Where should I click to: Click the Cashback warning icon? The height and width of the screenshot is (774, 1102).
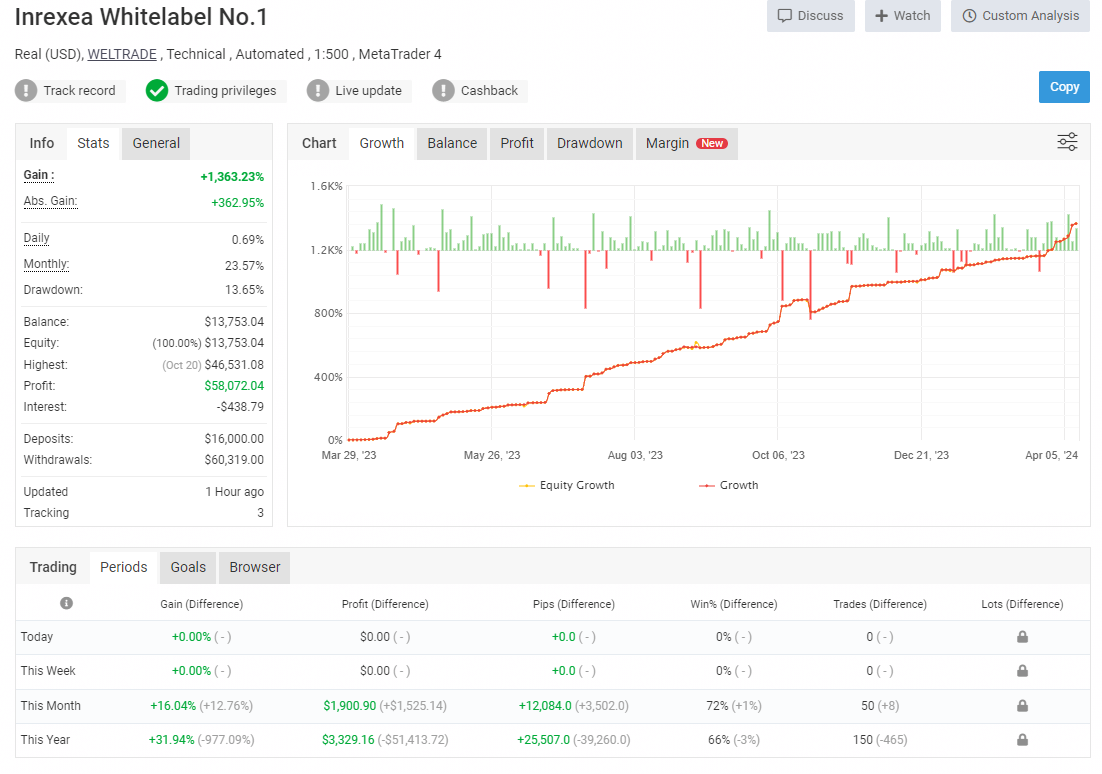[x=443, y=91]
